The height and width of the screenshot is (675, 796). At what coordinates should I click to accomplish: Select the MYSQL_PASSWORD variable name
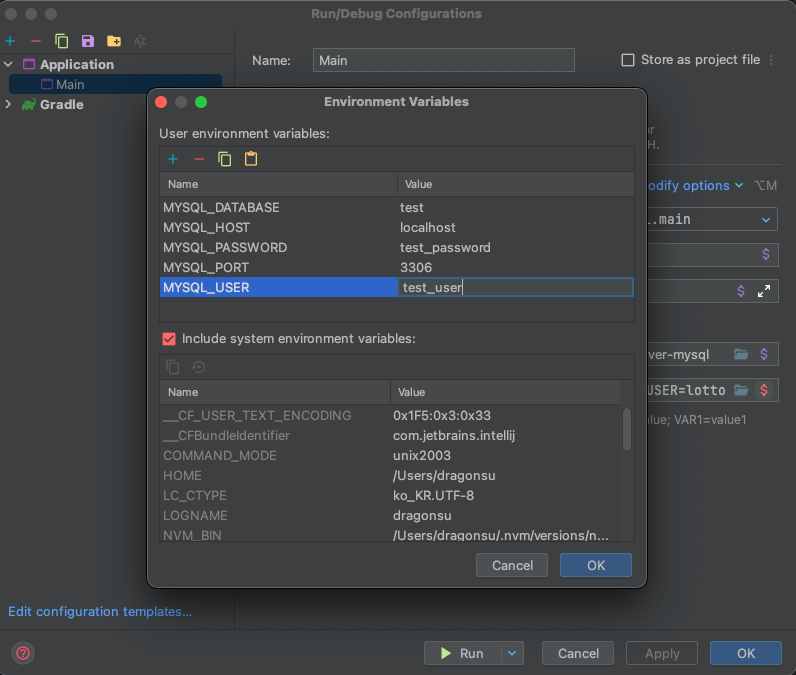(225, 248)
